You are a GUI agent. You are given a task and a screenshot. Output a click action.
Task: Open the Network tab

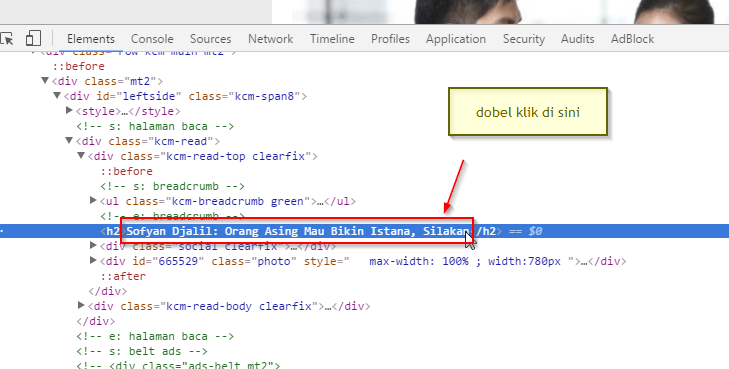[x=271, y=39]
